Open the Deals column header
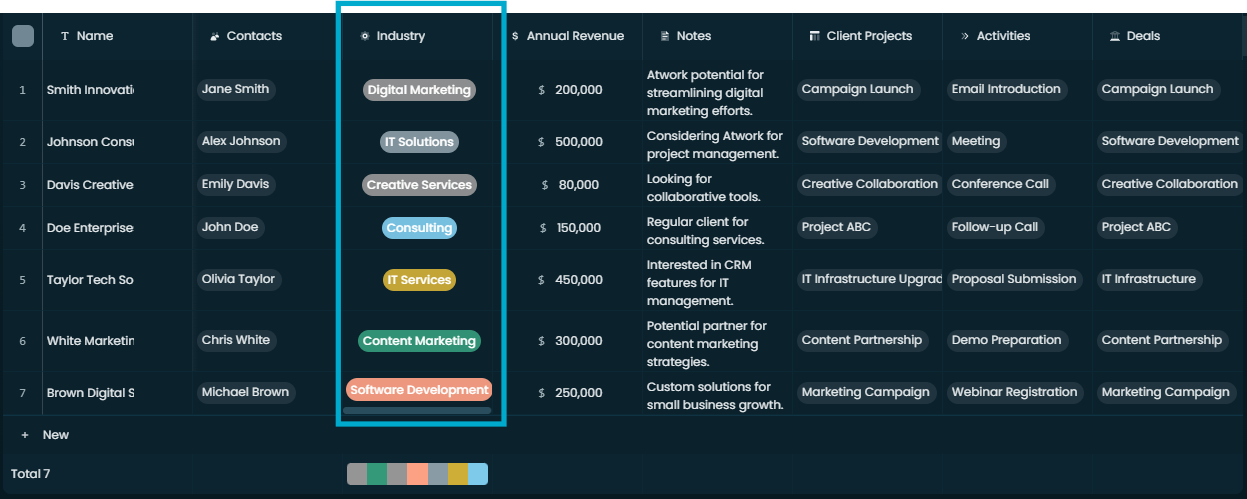This screenshot has width=1247, height=499. tap(1170, 36)
